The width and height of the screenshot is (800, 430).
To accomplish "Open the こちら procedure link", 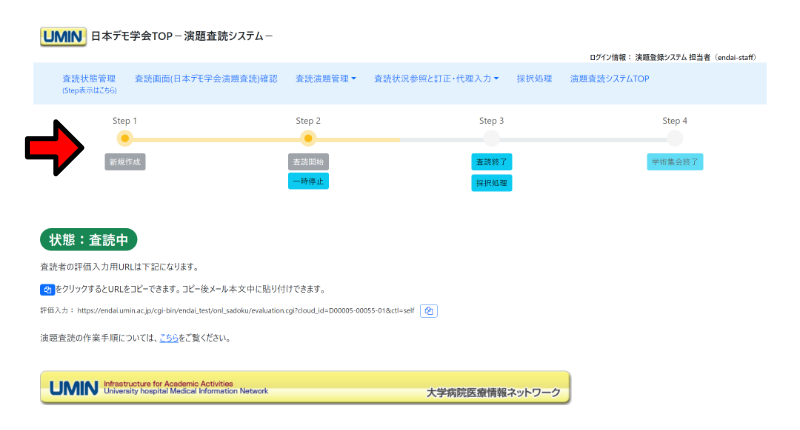I will click(168, 338).
